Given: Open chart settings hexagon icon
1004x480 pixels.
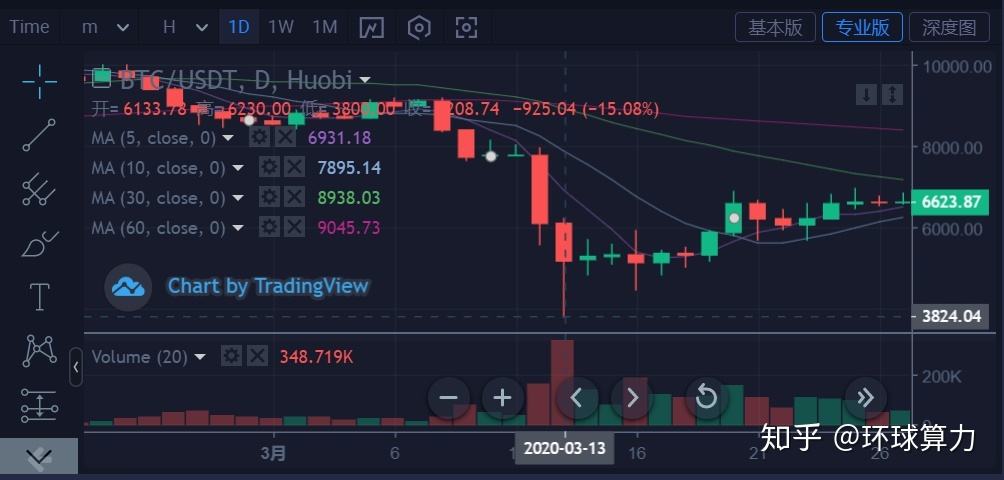Looking at the screenshot, I should pos(419,28).
